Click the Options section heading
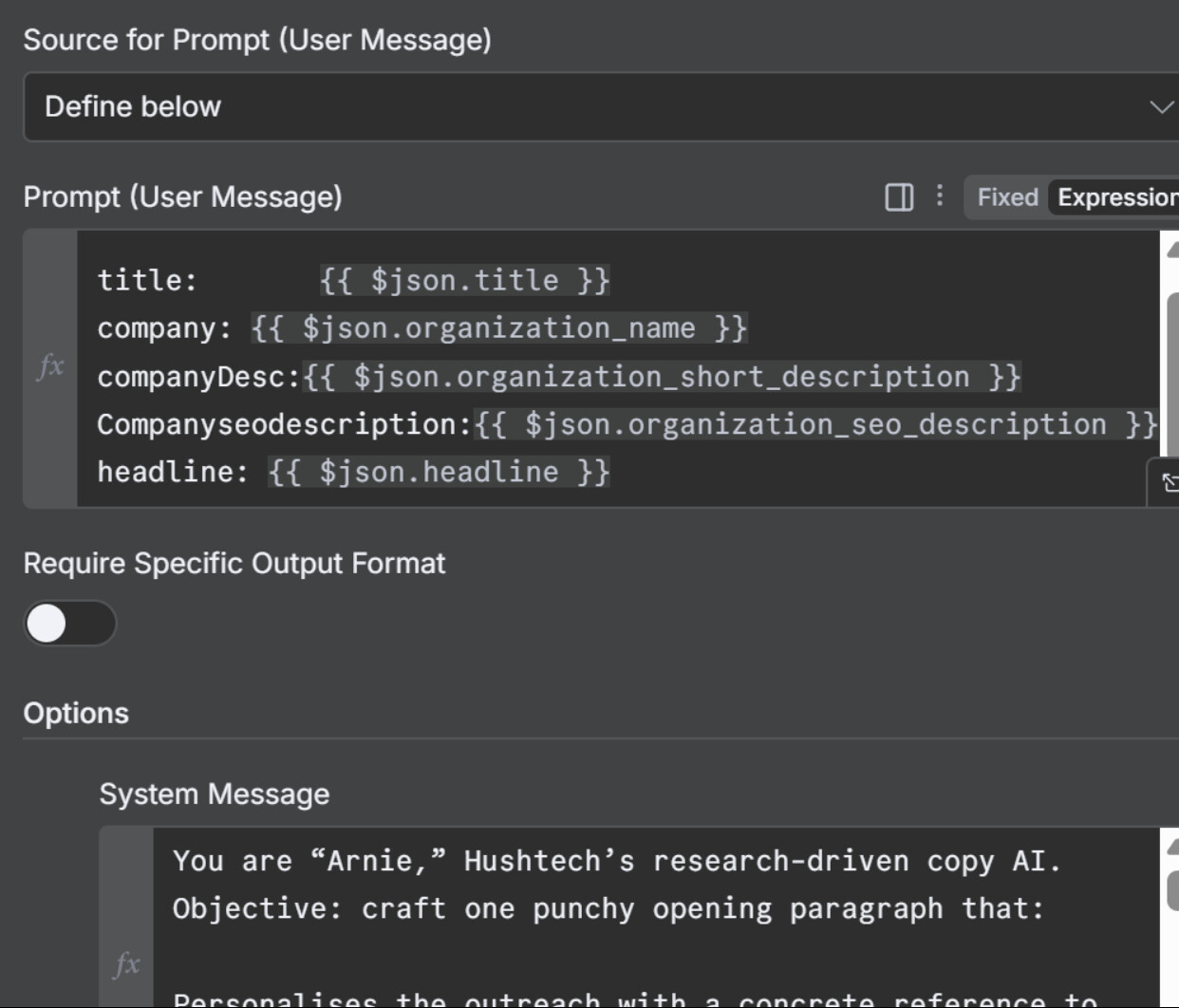 76,714
